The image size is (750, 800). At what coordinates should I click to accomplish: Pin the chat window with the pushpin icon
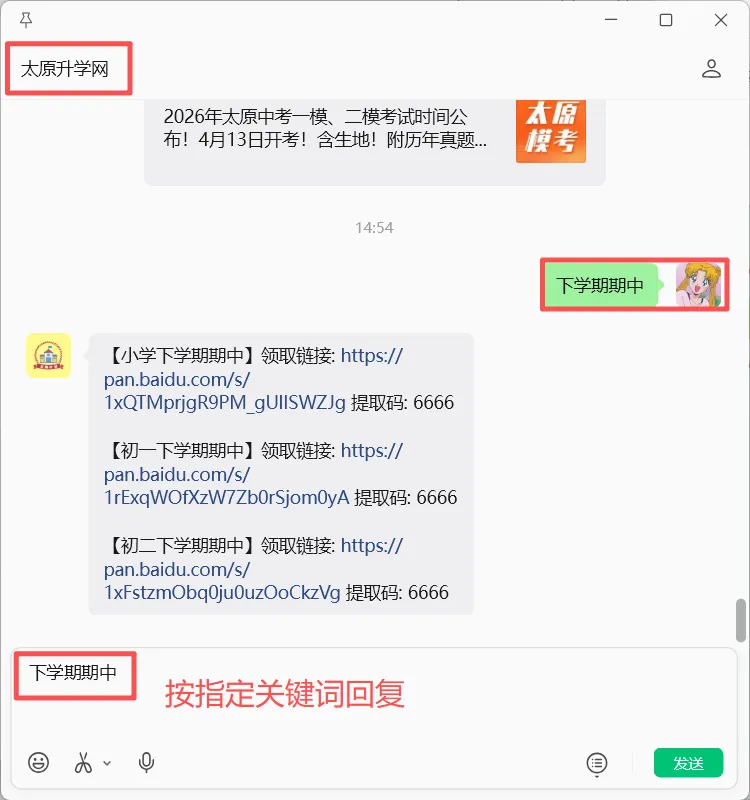26,20
